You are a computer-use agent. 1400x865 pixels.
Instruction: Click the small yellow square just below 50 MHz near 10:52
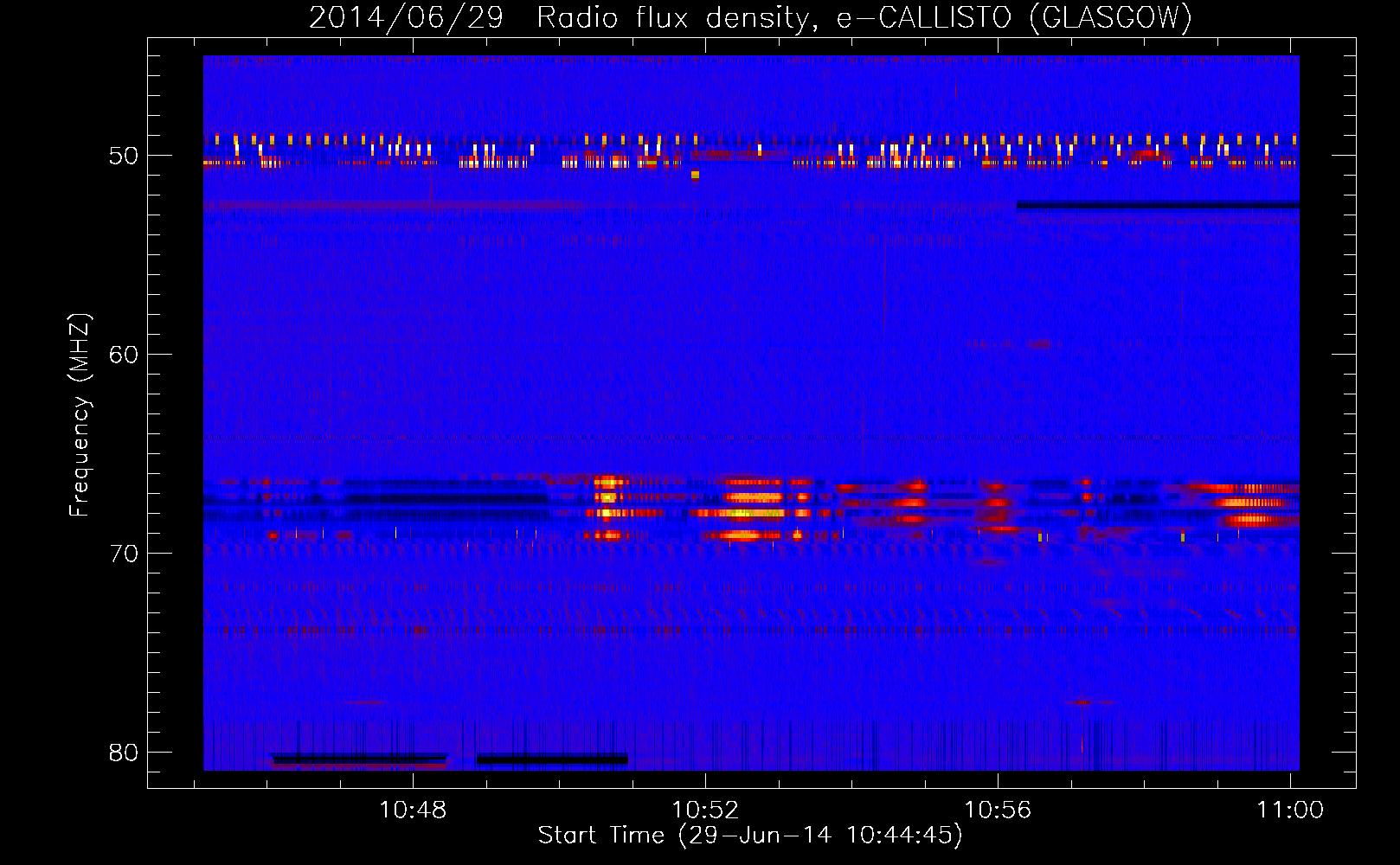(695, 175)
